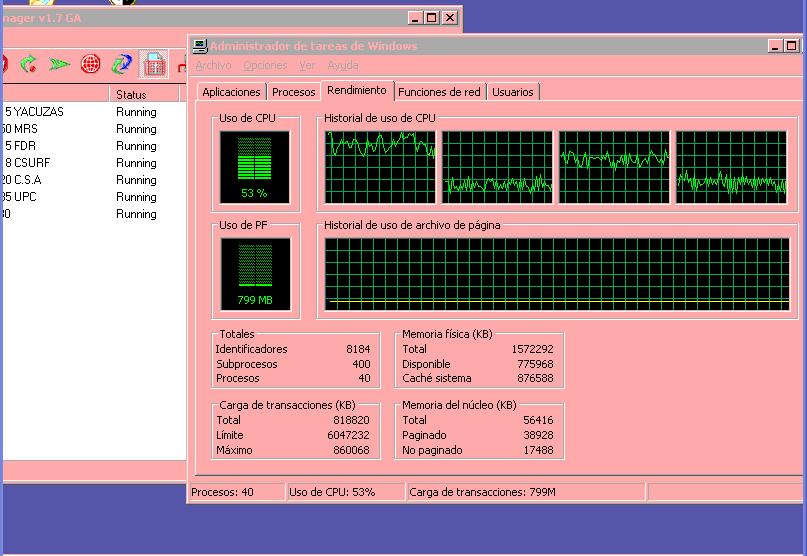Click the Paginado value 38928
The image size is (807, 556).
point(538,435)
